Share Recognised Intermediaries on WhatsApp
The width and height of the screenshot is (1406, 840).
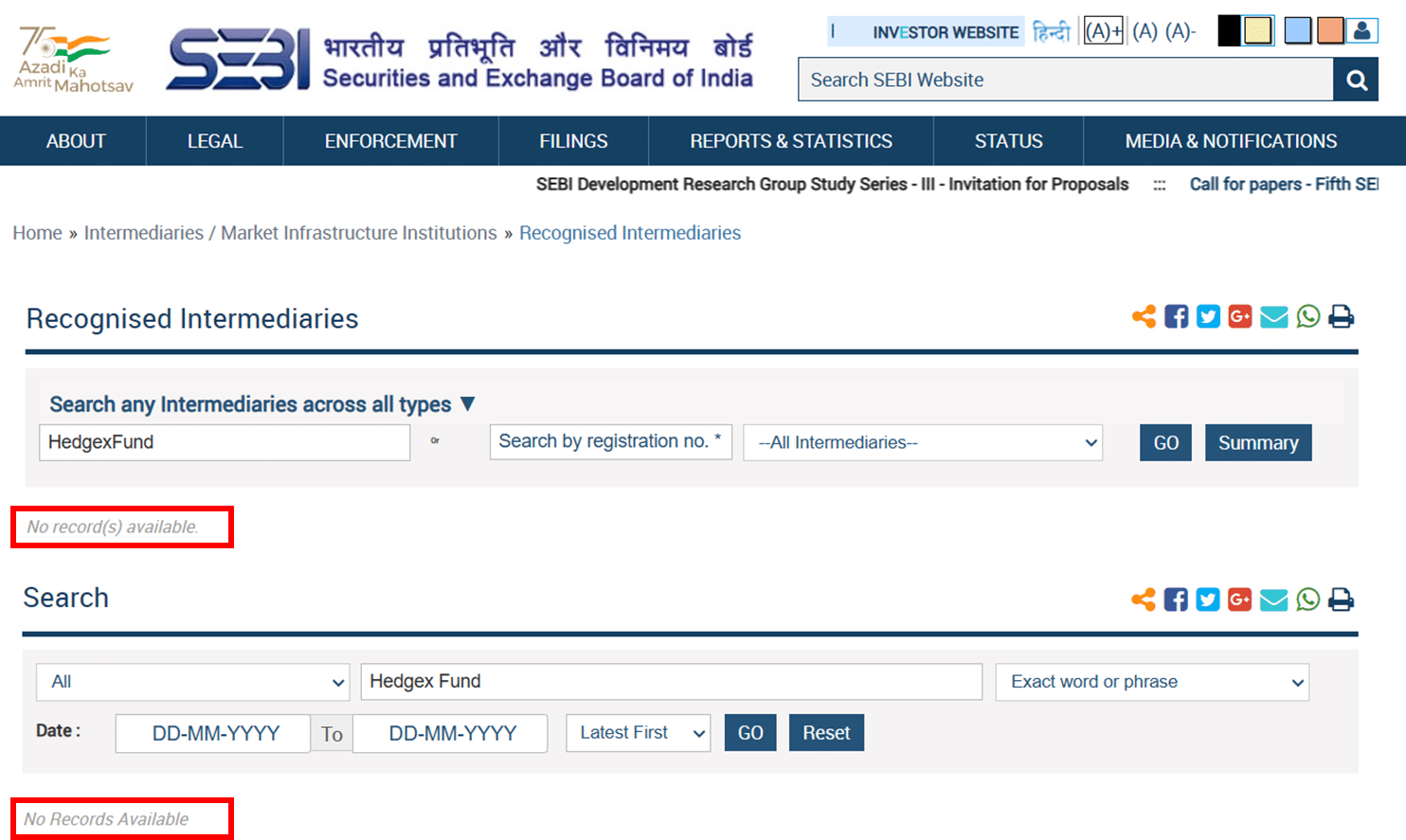point(1308,316)
